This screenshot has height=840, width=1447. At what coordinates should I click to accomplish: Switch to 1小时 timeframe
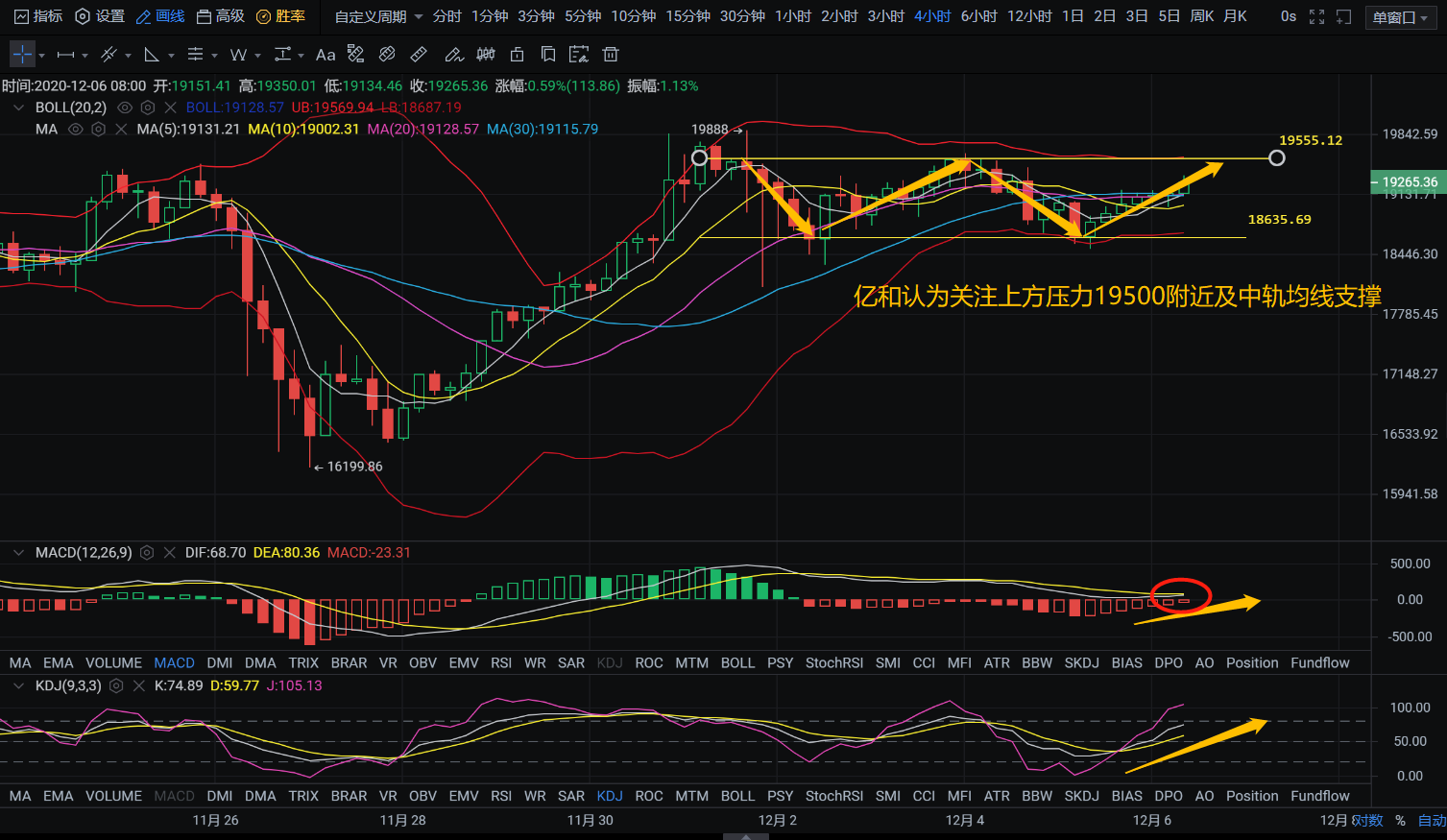coord(793,16)
